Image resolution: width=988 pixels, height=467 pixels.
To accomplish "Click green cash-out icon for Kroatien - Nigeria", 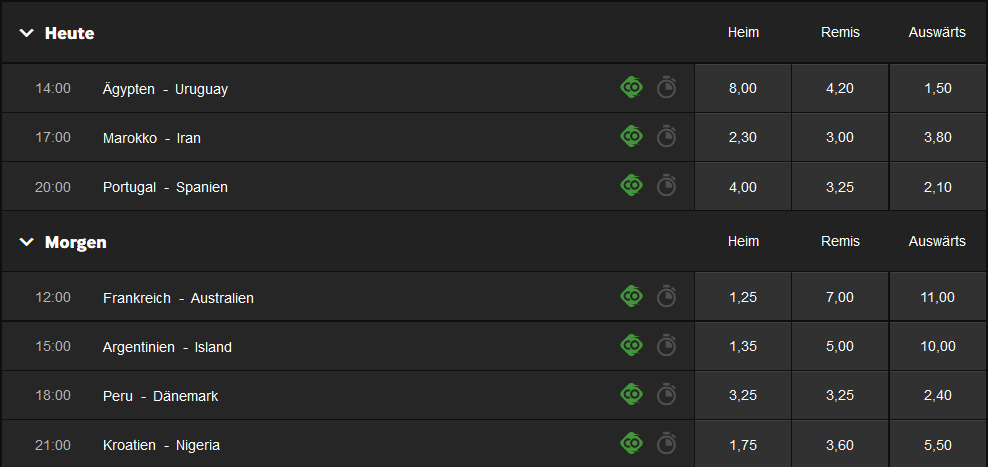I will pos(631,444).
